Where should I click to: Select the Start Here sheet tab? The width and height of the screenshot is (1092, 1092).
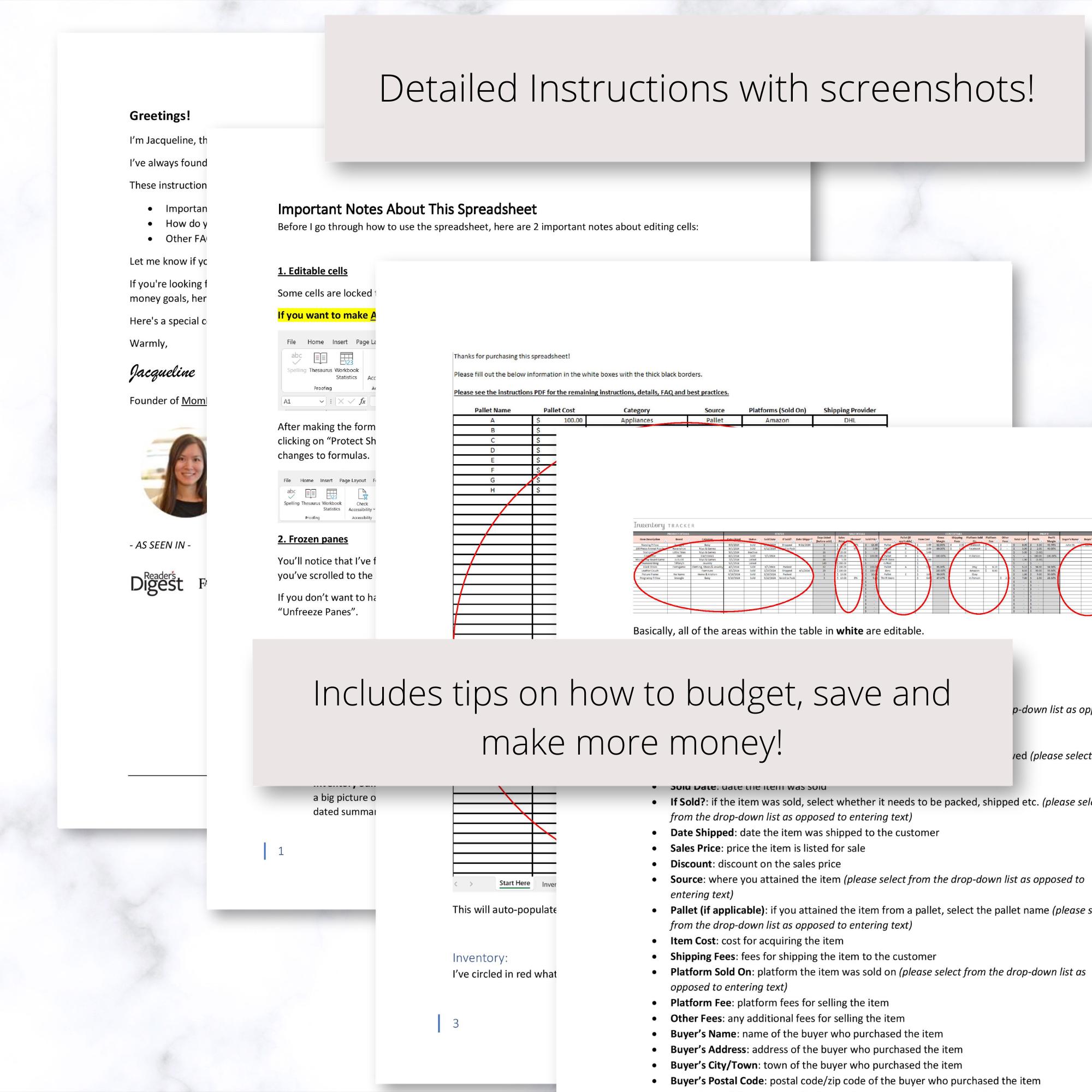tap(515, 883)
